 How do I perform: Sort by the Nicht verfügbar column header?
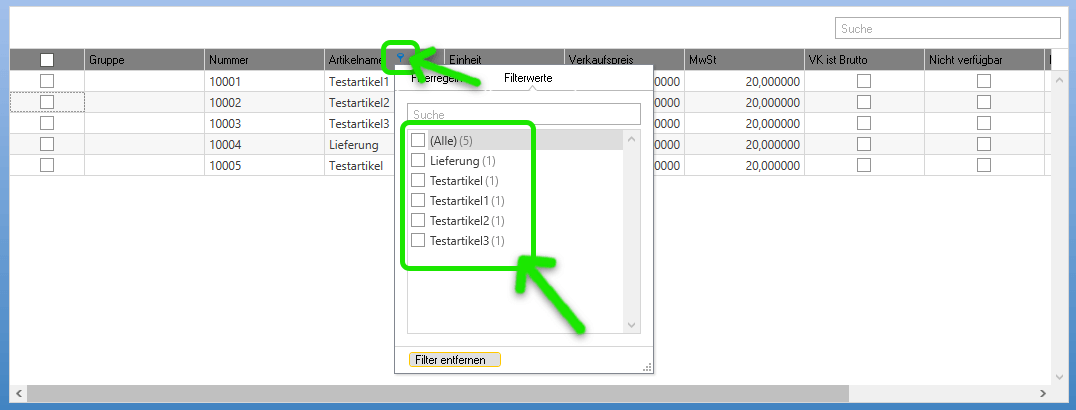pyautogui.click(x=984, y=60)
